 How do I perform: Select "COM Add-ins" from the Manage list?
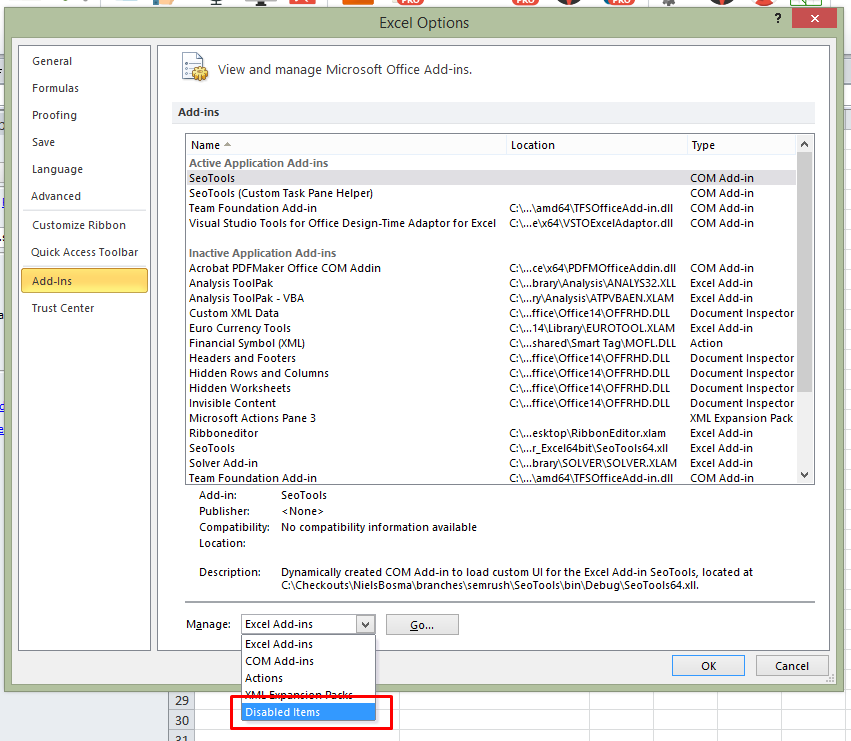click(x=280, y=661)
